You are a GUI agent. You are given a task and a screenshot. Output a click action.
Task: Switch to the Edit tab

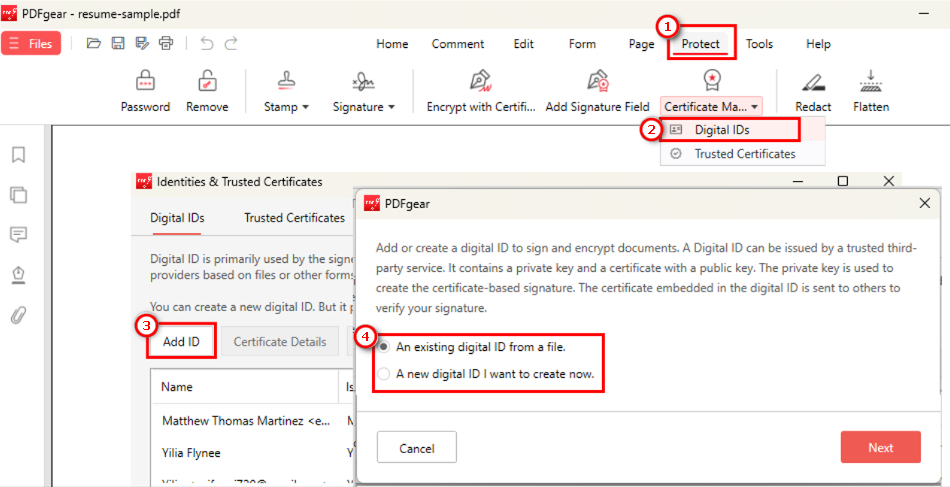coord(523,44)
